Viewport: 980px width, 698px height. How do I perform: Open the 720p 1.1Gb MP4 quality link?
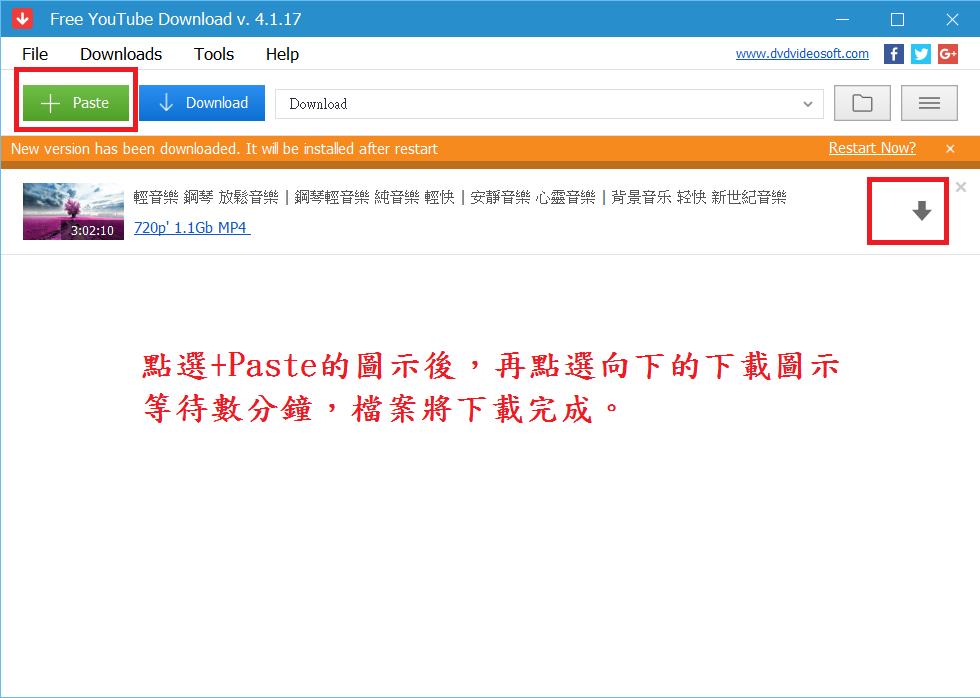(192, 228)
